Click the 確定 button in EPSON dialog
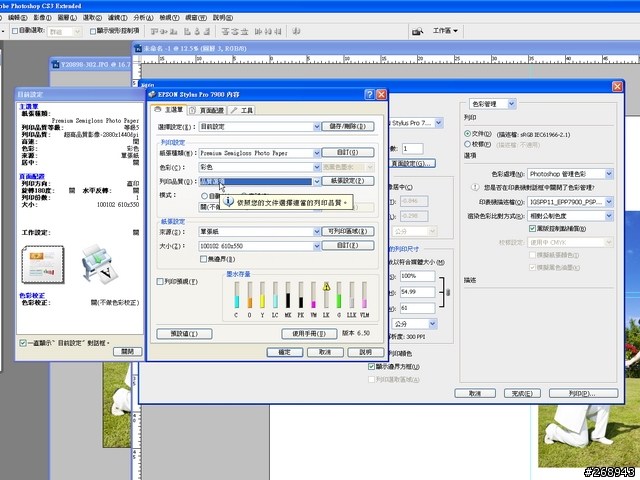Viewport: 640px width, 480px height. coord(284,352)
